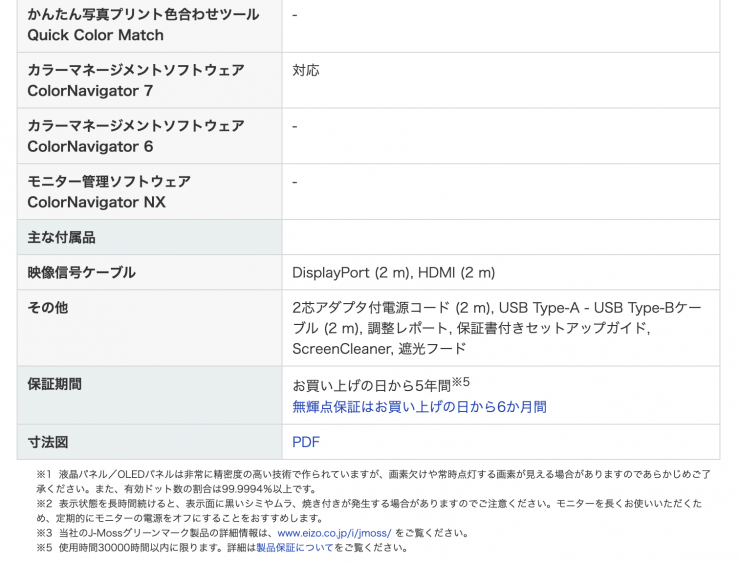Click the ColorNavigator 7 row header

[x=136, y=81]
